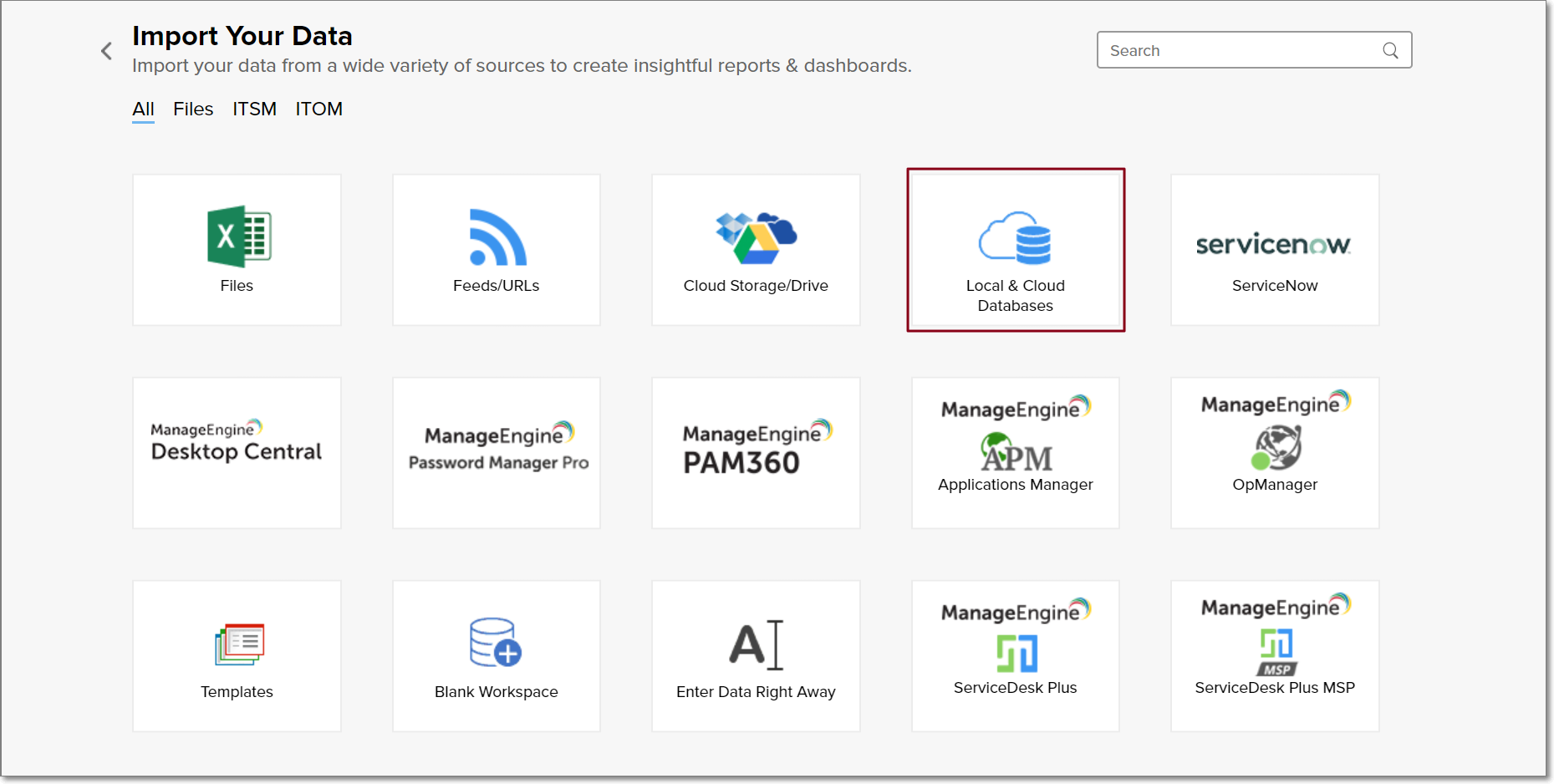Go back using the left chevron arrow
Screen dimensions: 1554x784
(x=106, y=51)
